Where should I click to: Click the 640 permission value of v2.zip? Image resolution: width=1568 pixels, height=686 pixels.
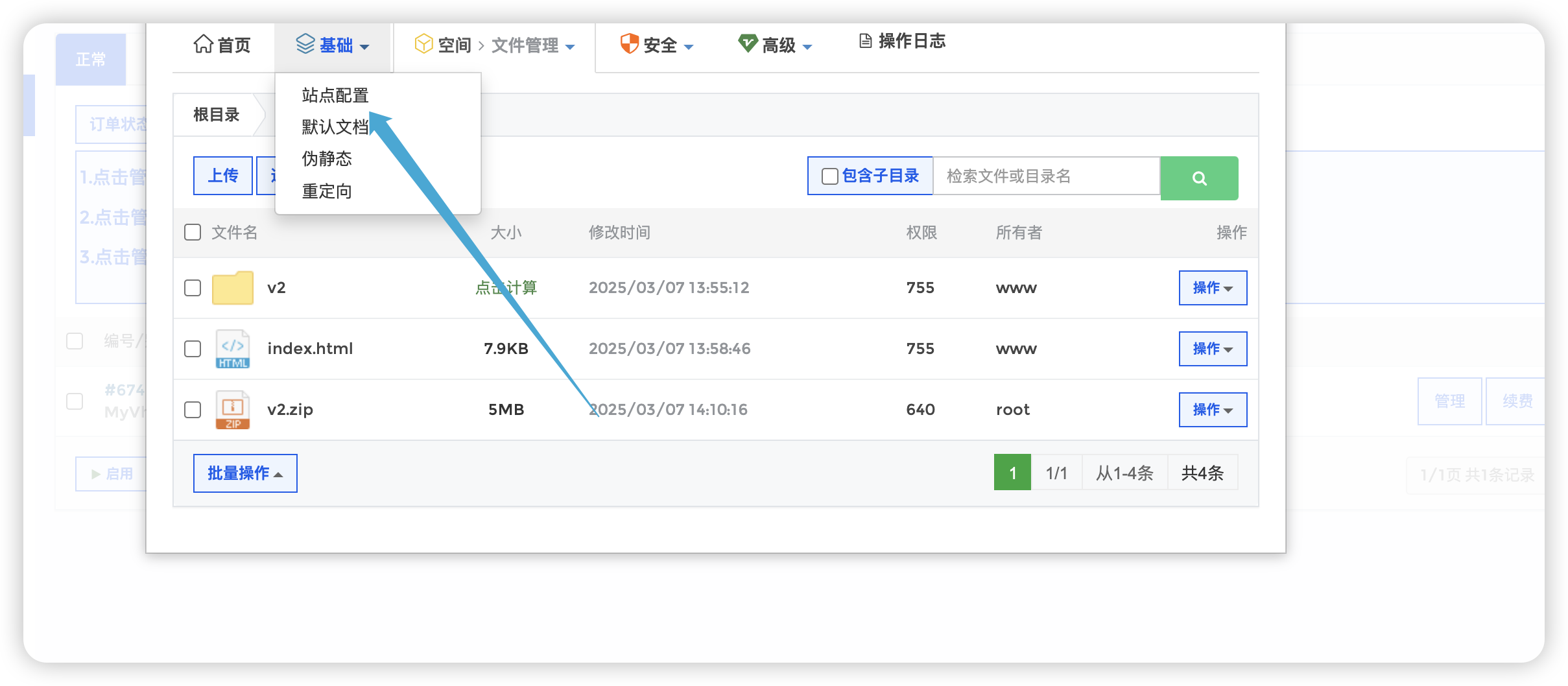point(920,410)
